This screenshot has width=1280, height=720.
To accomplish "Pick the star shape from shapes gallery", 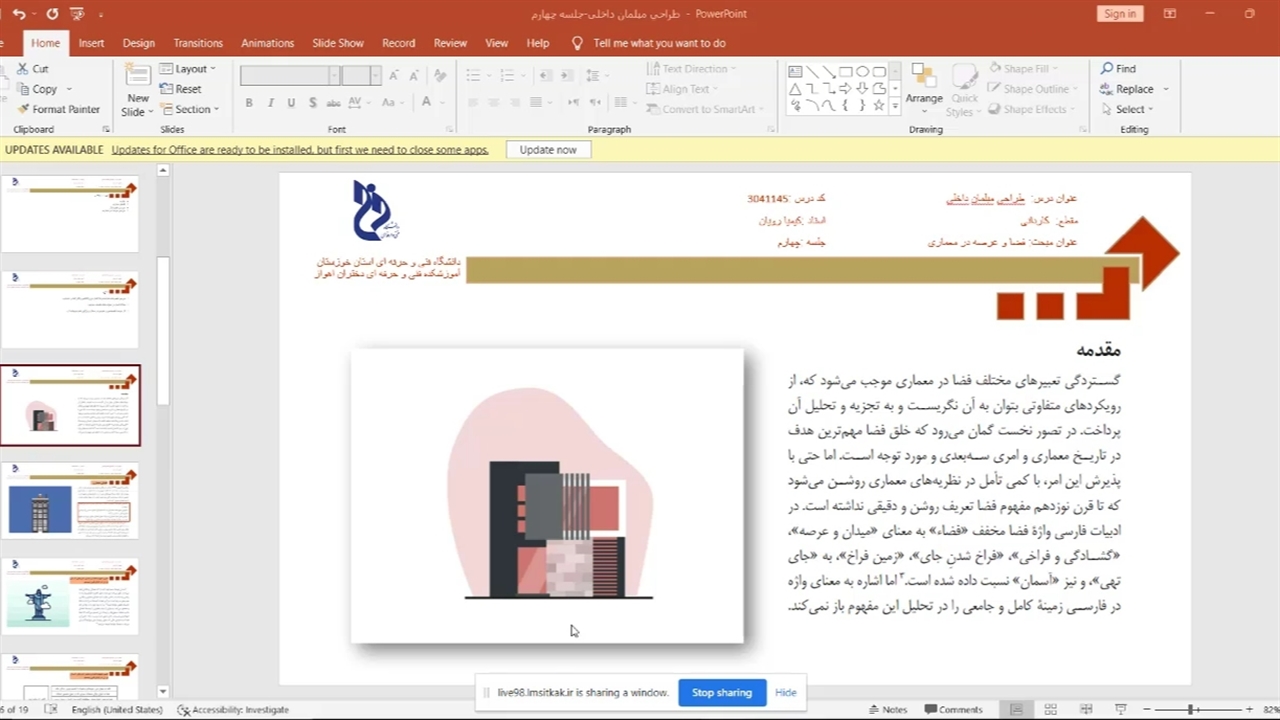I will coord(879,105).
